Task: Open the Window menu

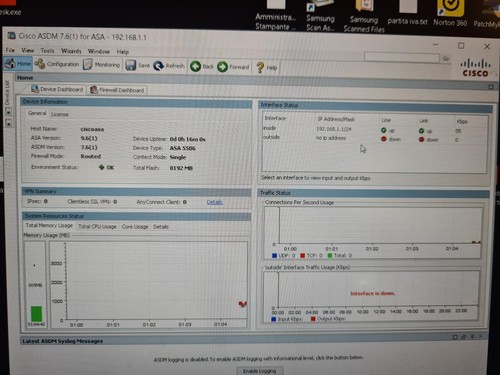Action: coord(99,51)
